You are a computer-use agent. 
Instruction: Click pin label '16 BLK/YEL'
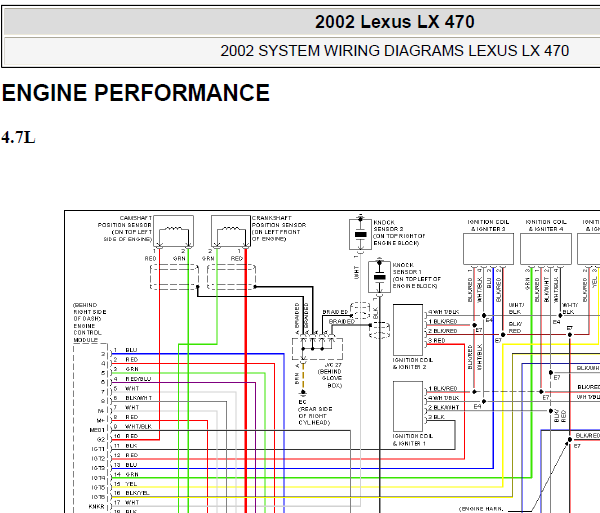tap(132, 493)
